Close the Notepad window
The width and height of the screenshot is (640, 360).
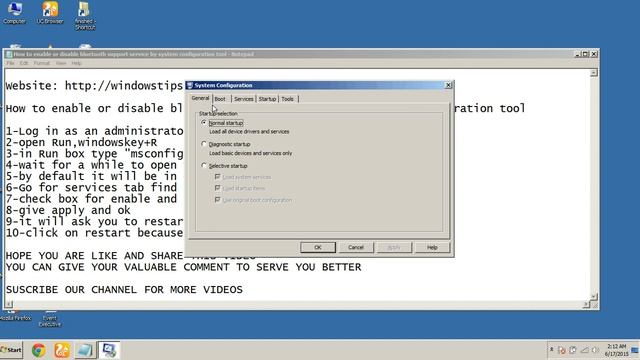point(594,54)
